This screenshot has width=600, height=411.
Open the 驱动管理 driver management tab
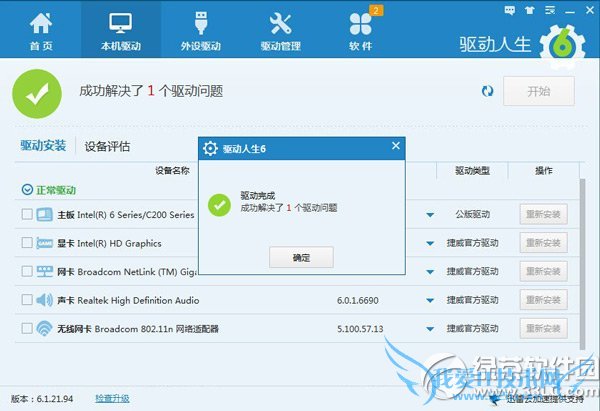(x=280, y=31)
